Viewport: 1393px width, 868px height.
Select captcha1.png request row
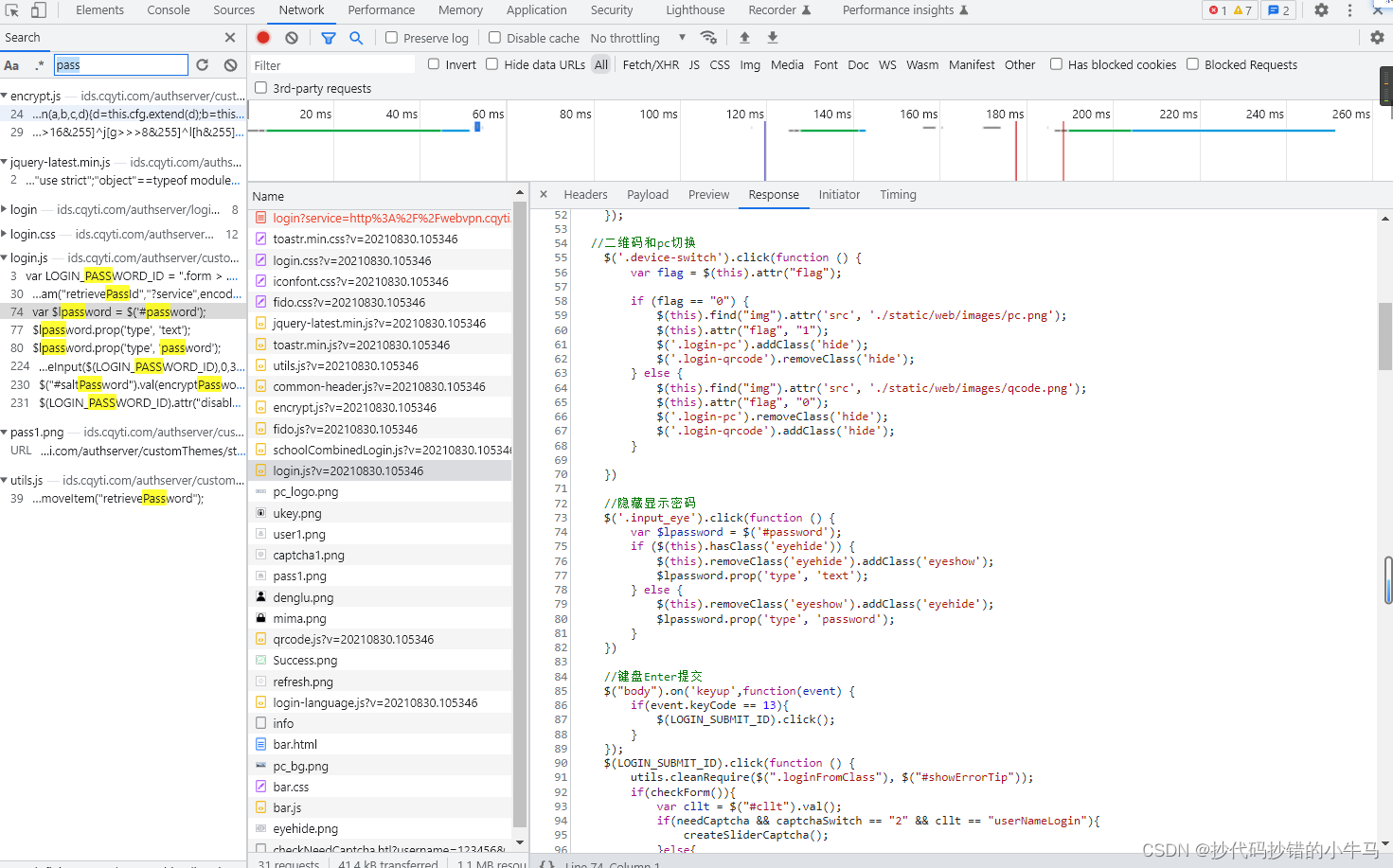coord(380,556)
